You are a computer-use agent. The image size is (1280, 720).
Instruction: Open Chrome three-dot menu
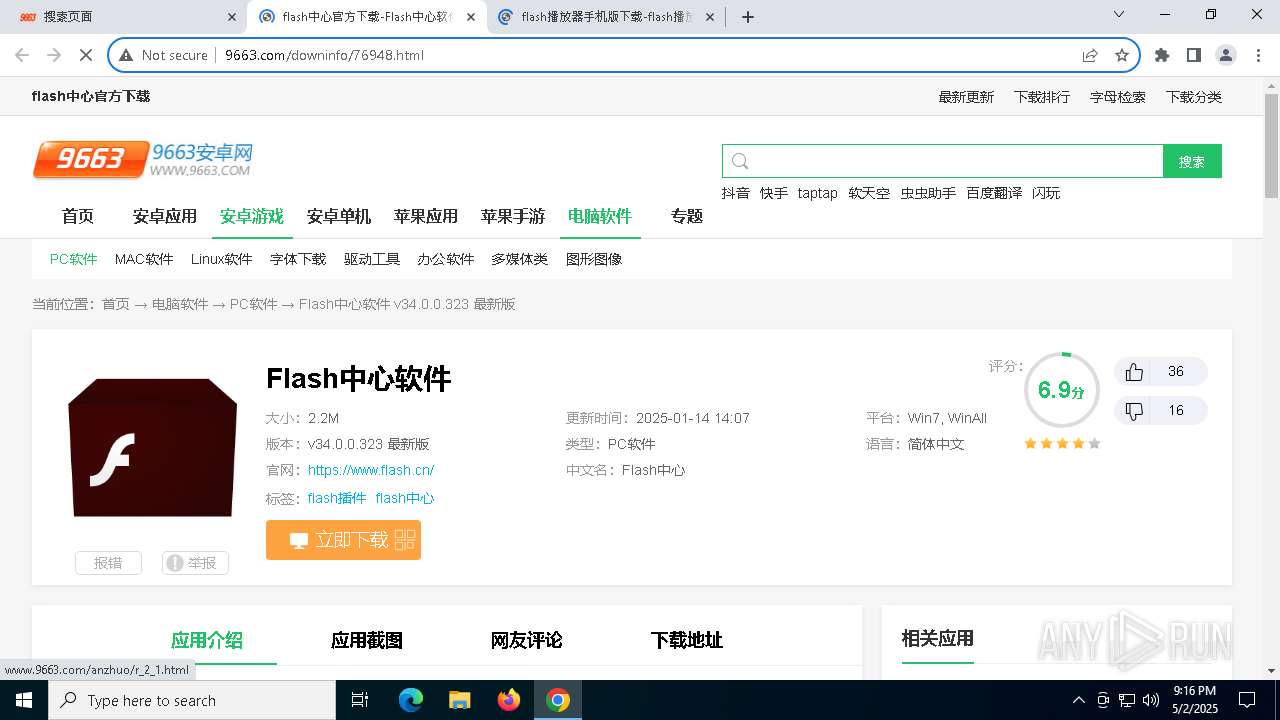[x=1257, y=55]
